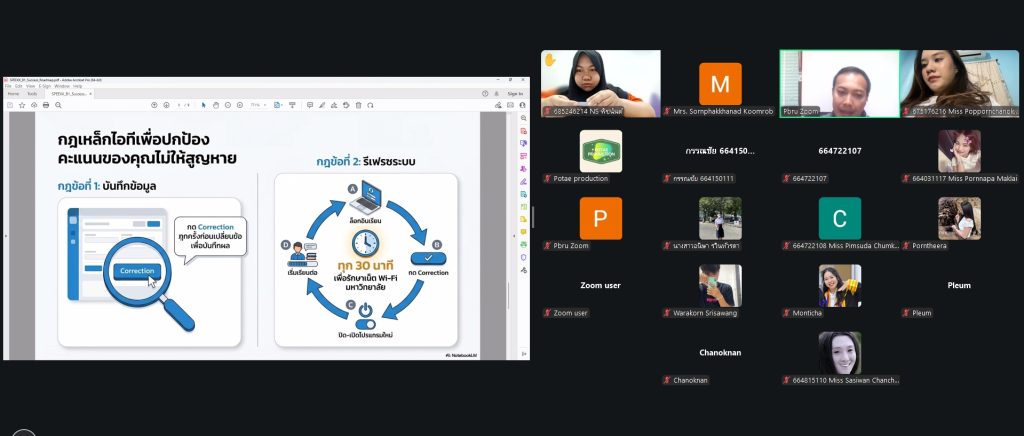The image size is (1024, 436).
Task: Go to previous page with up arrow
Action: click(153, 104)
